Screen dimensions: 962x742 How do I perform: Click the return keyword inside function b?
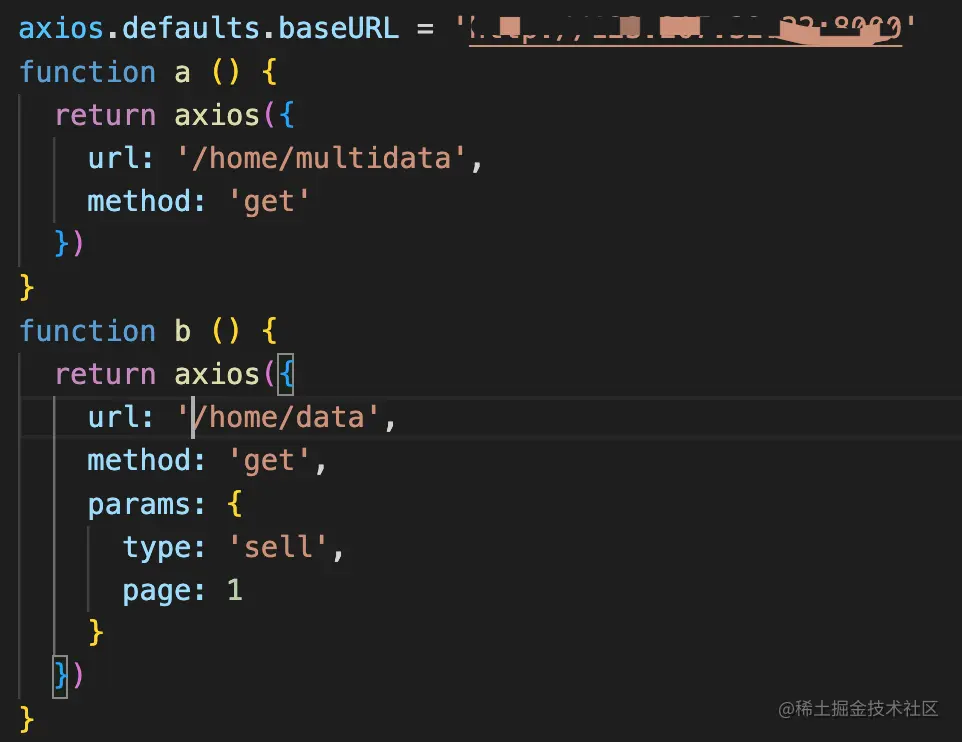[x=105, y=374]
